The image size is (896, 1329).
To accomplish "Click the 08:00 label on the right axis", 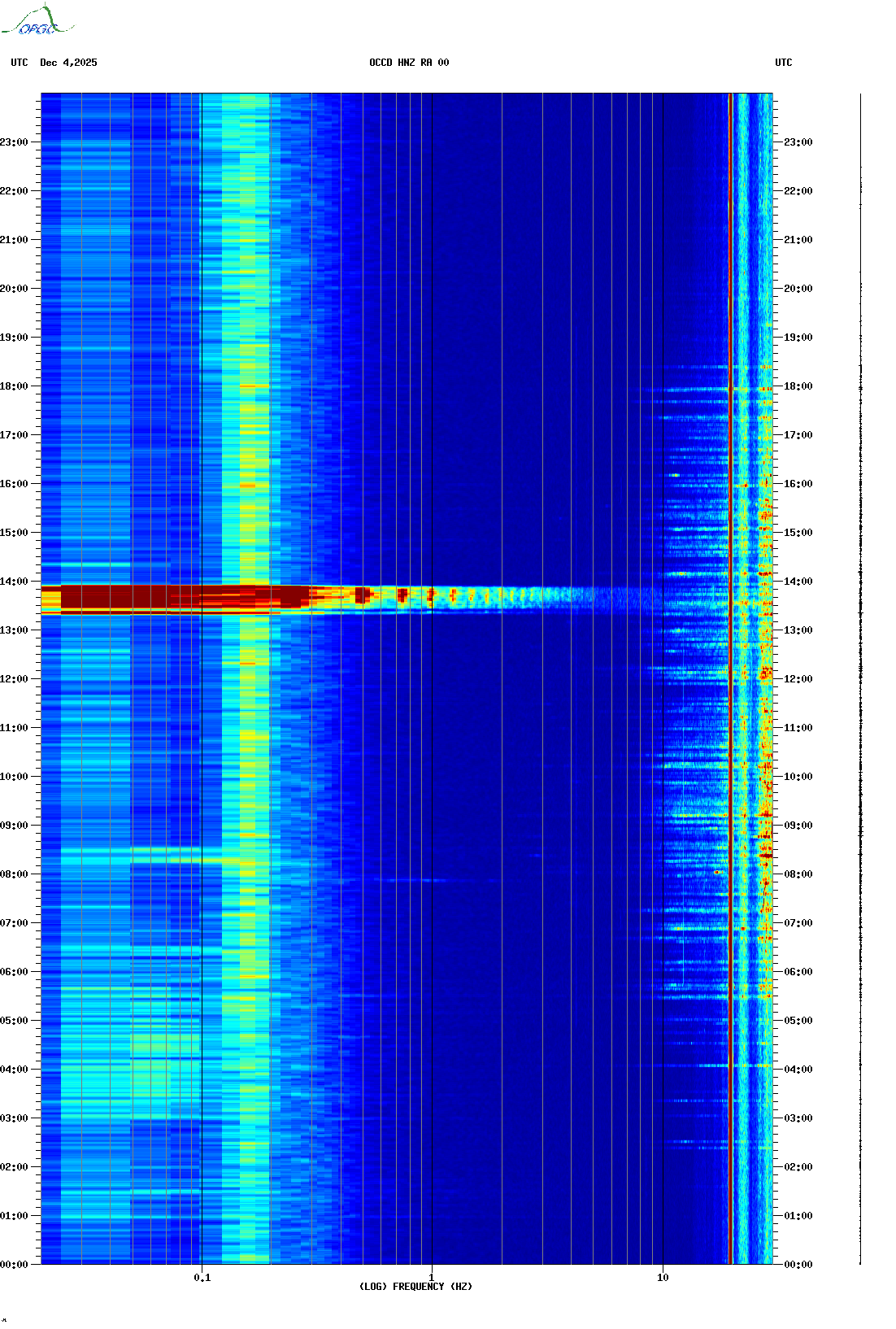I will [798, 874].
